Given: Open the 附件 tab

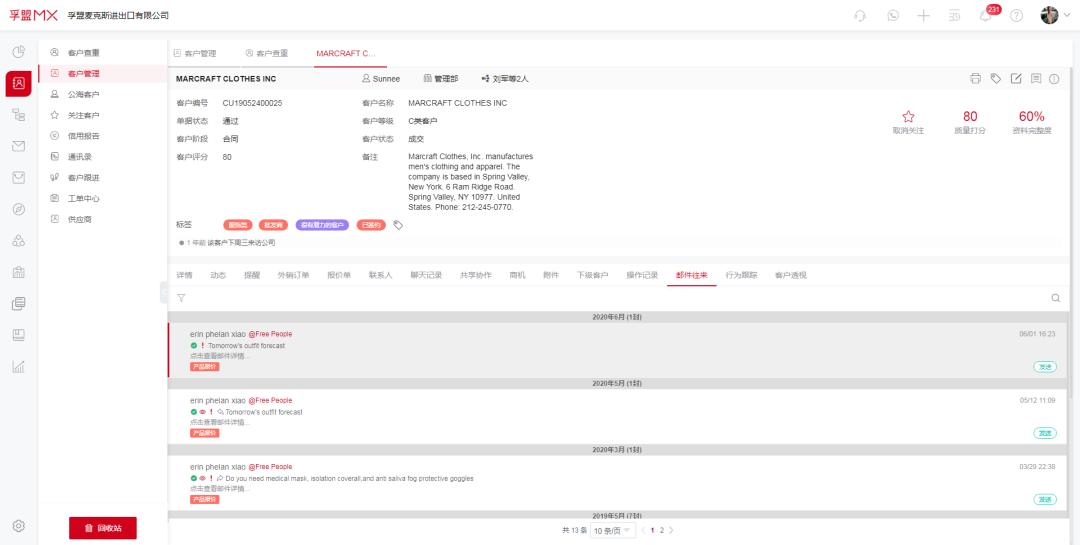Looking at the screenshot, I should point(551,275).
